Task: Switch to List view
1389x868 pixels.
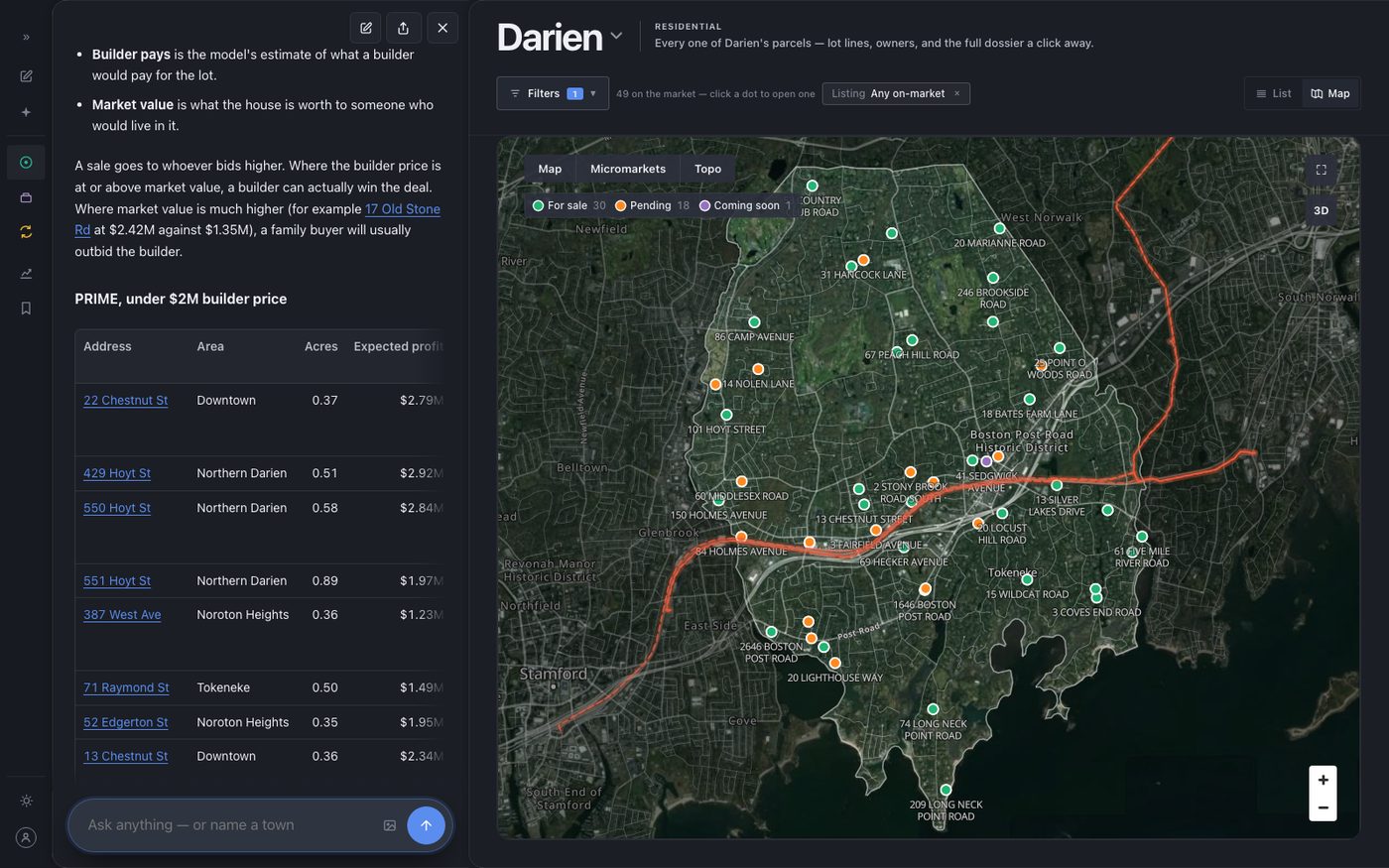Action: pyautogui.click(x=1273, y=93)
